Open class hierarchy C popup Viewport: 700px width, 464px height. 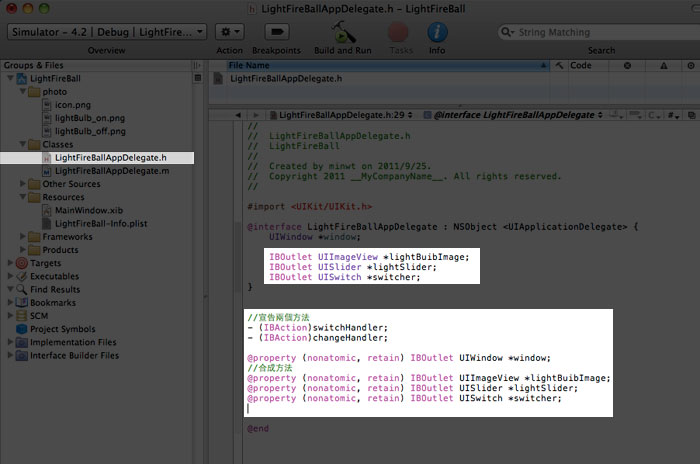(654, 115)
